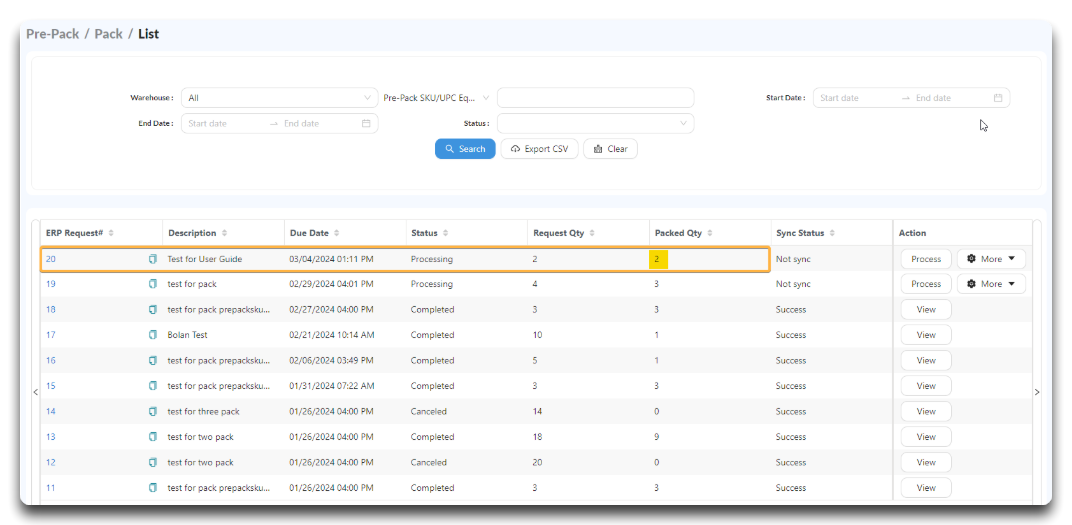Clear all search filters

tap(611, 149)
